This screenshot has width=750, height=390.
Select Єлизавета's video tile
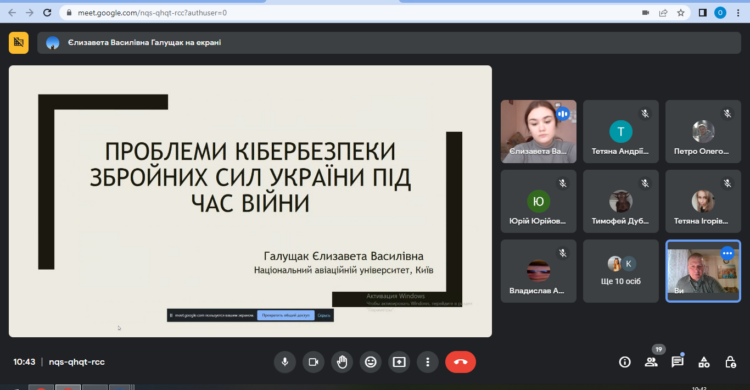pos(539,132)
